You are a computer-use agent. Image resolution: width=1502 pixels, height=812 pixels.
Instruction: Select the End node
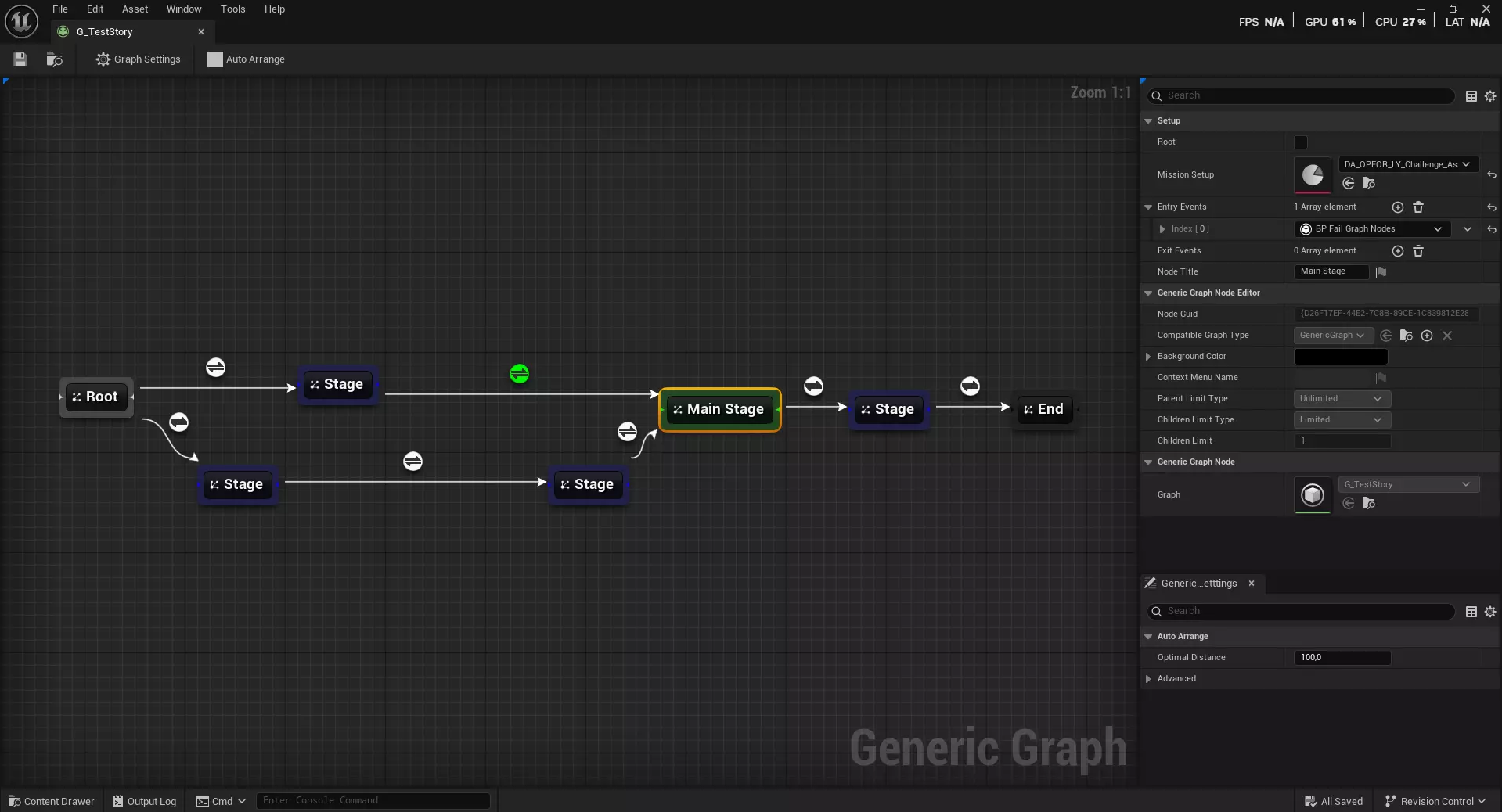click(x=1045, y=410)
